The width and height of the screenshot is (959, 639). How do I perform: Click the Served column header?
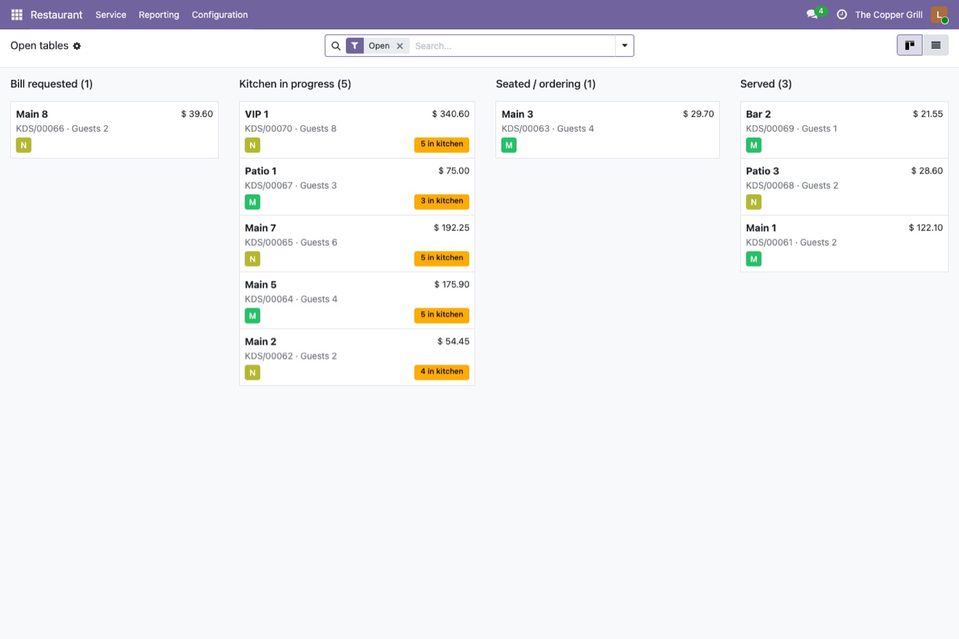[766, 84]
